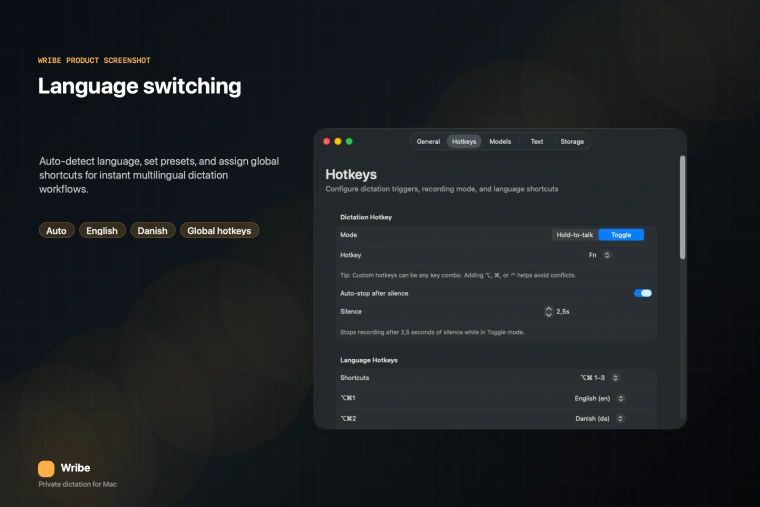Disable Auto-stop after silence switch
Screen dimensions: 760x507
pyautogui.click(x=643, y=293)
